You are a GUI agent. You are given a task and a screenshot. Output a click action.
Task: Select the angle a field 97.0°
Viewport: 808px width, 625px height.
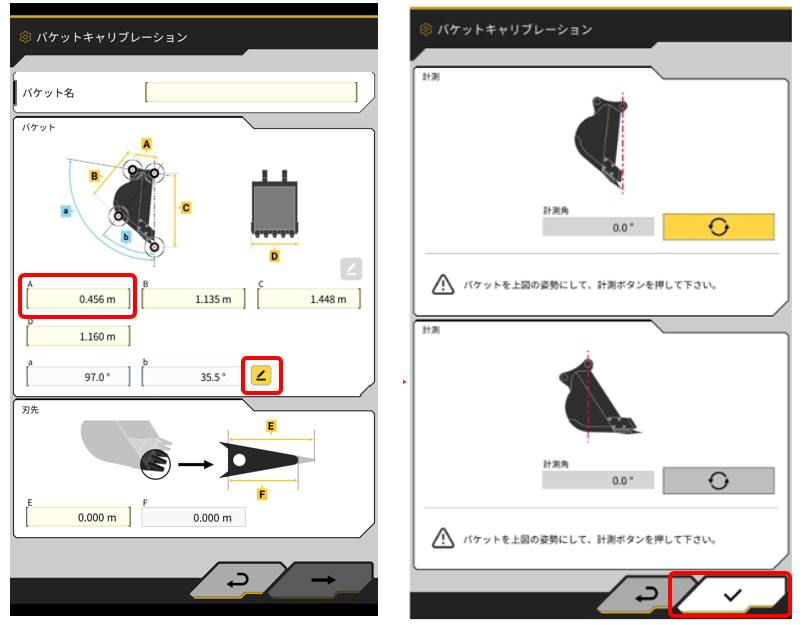click(x=78, y=377)
